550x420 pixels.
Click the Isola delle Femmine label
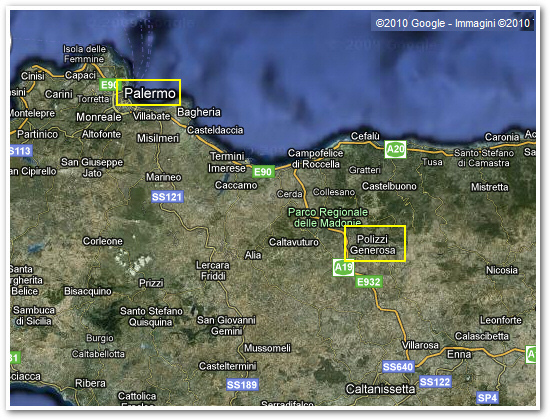pyautogui.click(x=84, y=54)
